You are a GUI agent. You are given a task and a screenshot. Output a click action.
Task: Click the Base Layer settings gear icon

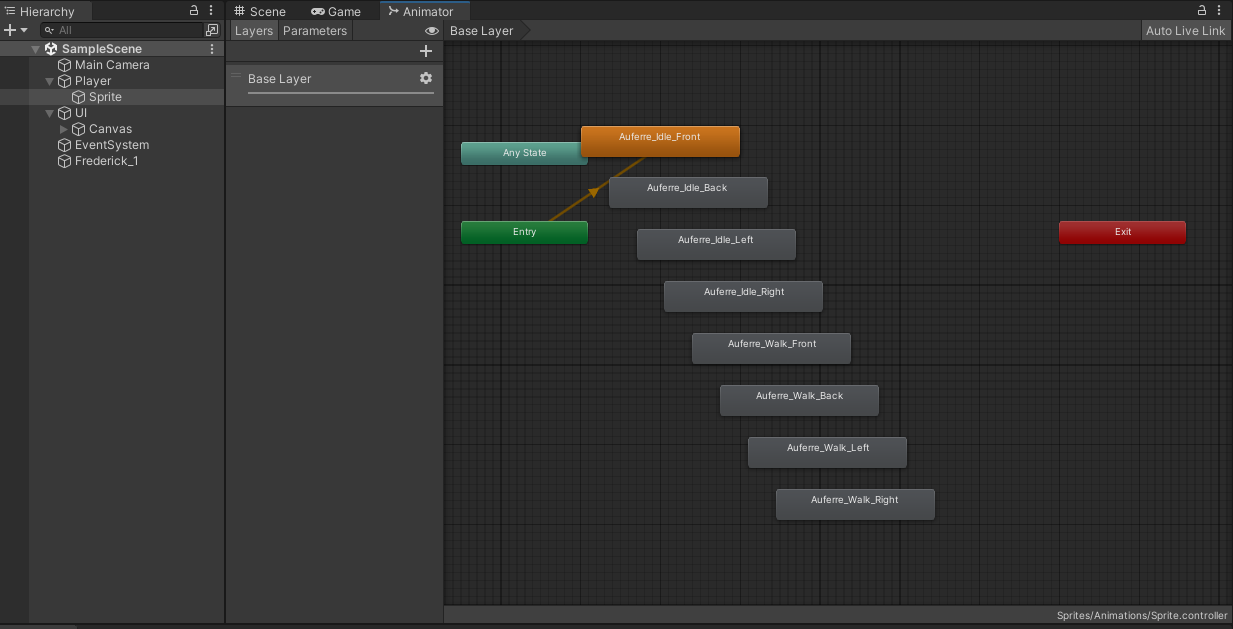coord(426,78)
